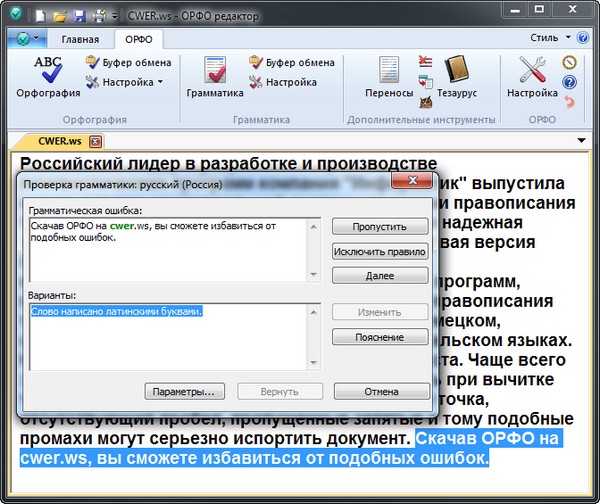The height and width of the screenshot is (504, 600).
Task: Open the Грамматика check tool
Action: pyautogui.click(x=214, y=76)
